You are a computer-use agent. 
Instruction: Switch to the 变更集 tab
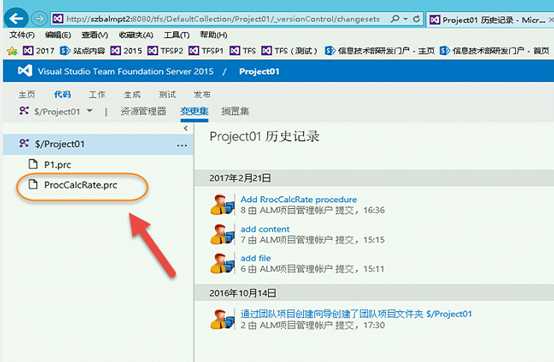click(194, 112)
